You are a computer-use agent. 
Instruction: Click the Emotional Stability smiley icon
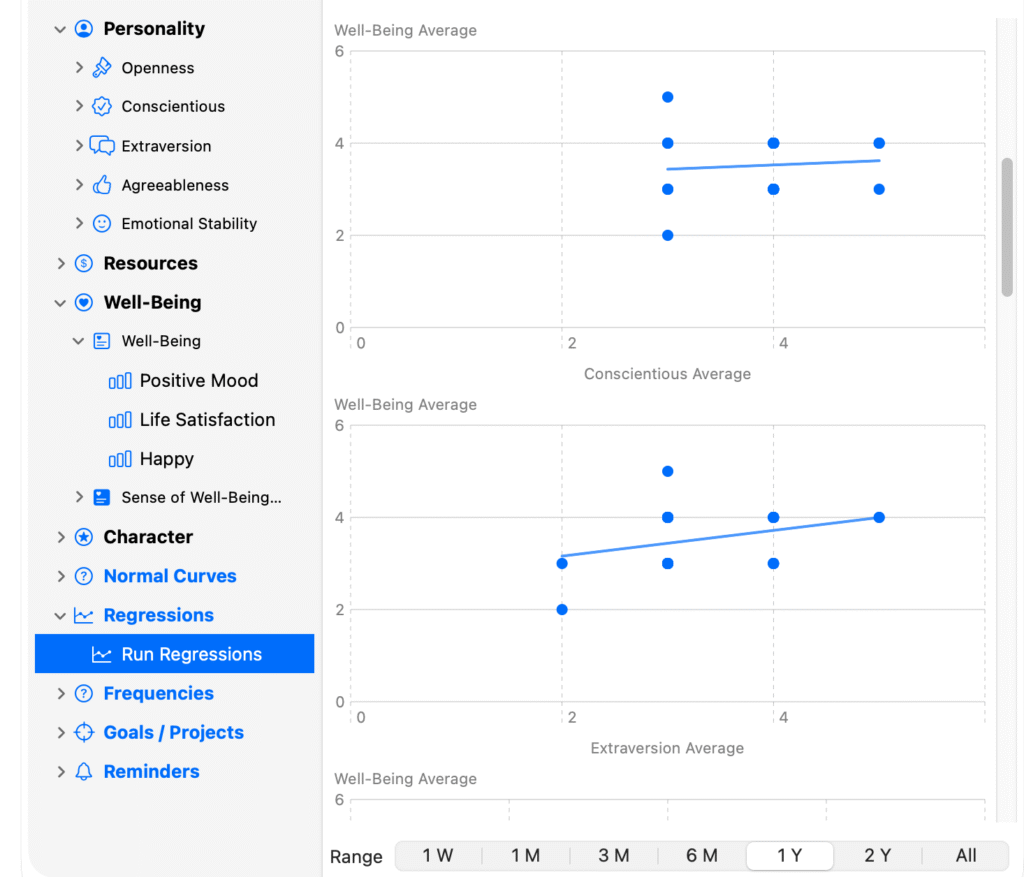pos(101,224)
